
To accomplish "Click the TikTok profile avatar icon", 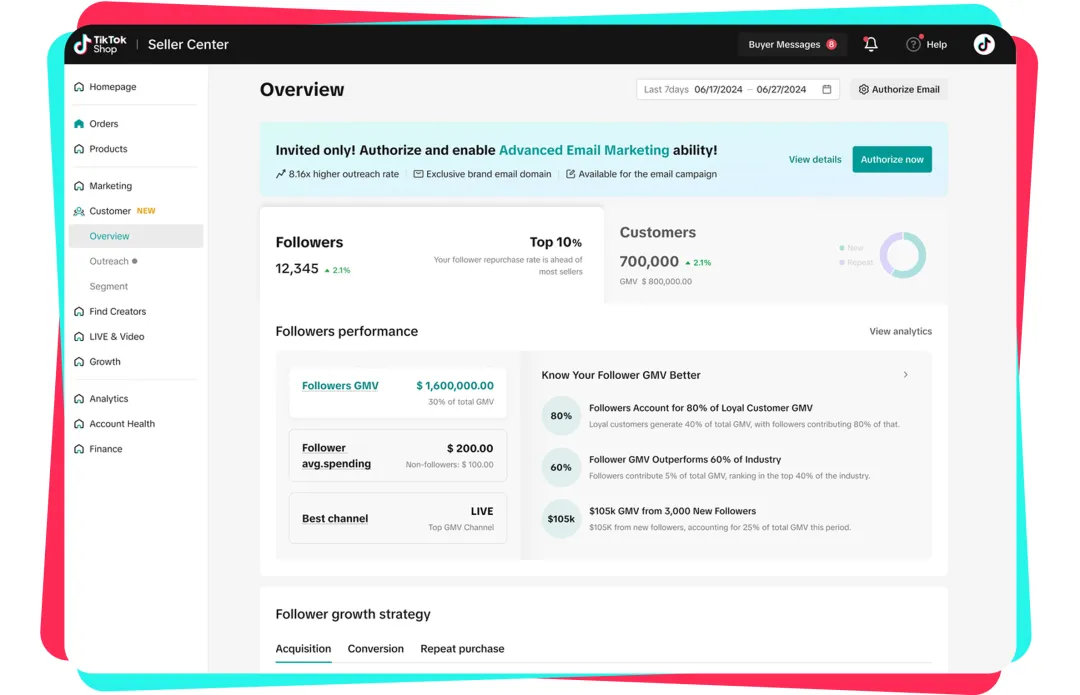I will (x=984, y=44).
